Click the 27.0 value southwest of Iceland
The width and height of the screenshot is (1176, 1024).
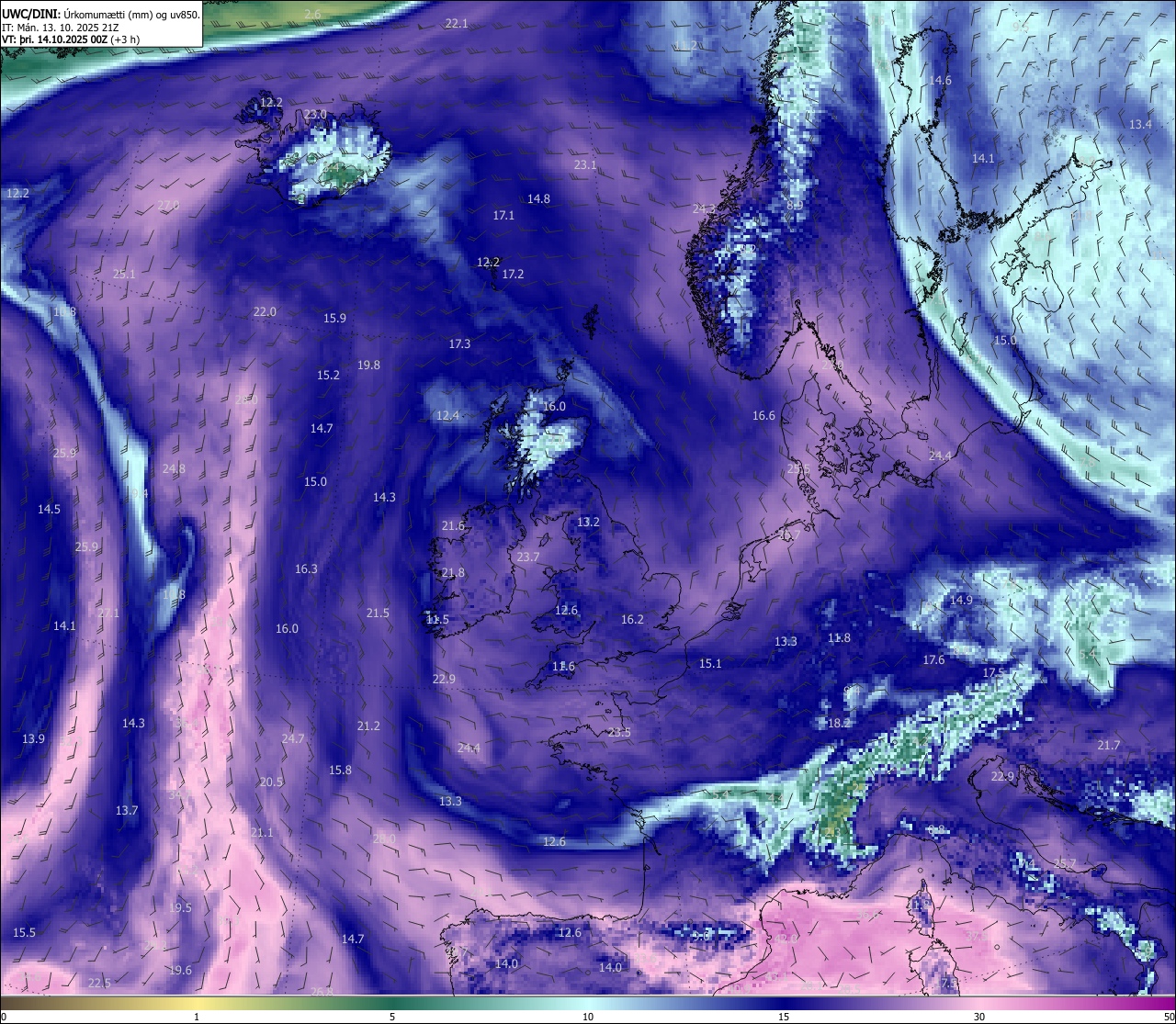169,205
